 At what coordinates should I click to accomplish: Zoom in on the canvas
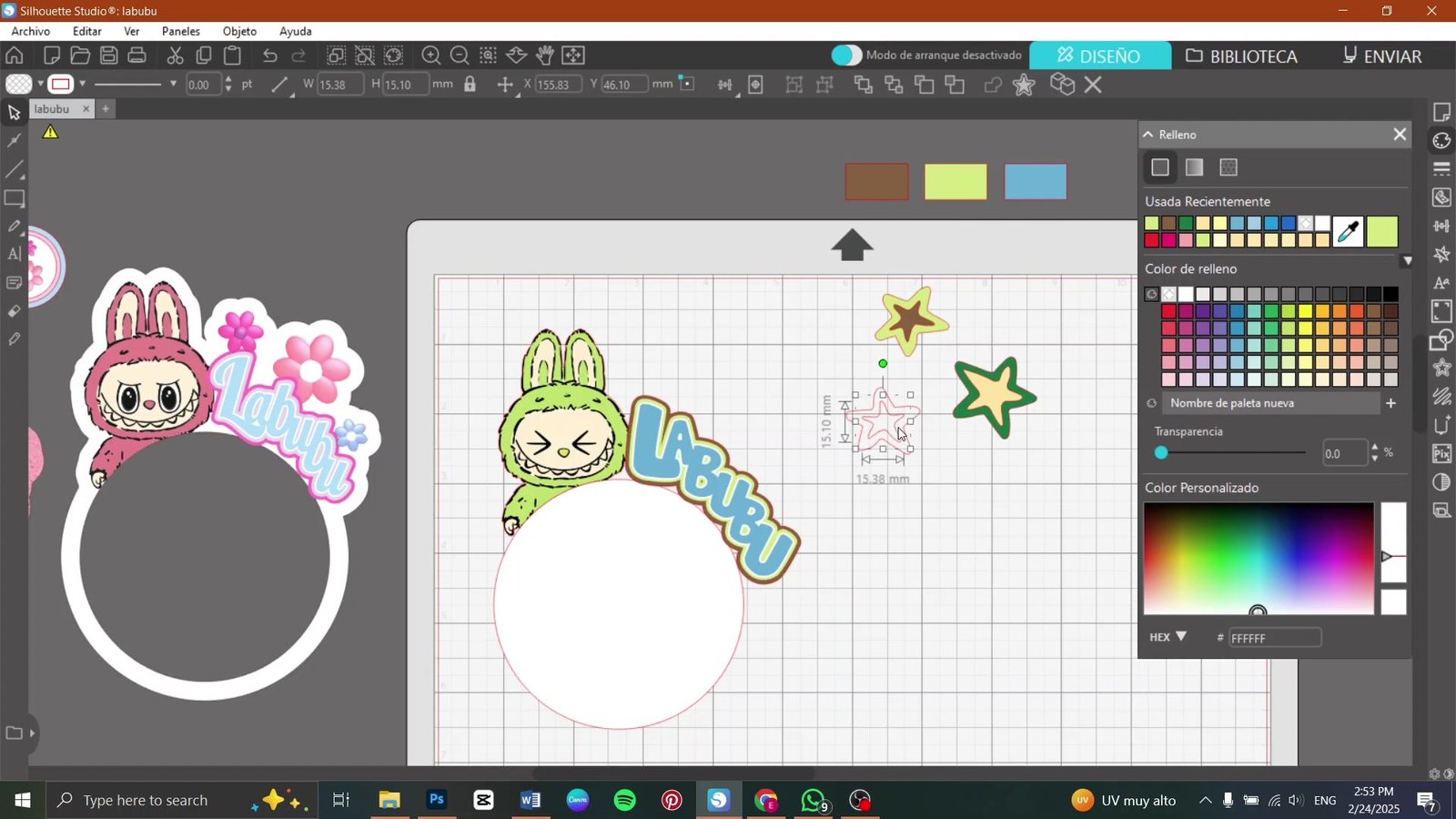pos(431,56)
